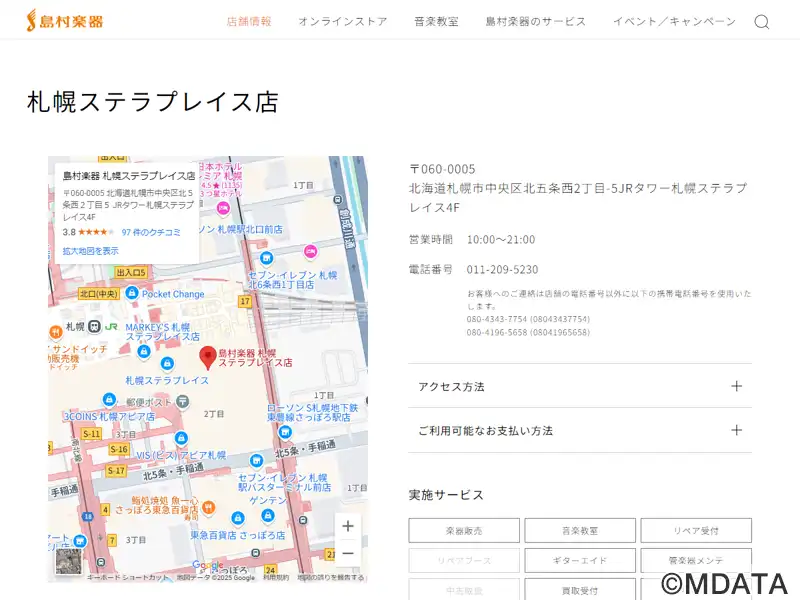Click the 3COINS 札幌アピア店 marker
The height and width of the screenshot is (600, 800).
click(x=109, y=399)
